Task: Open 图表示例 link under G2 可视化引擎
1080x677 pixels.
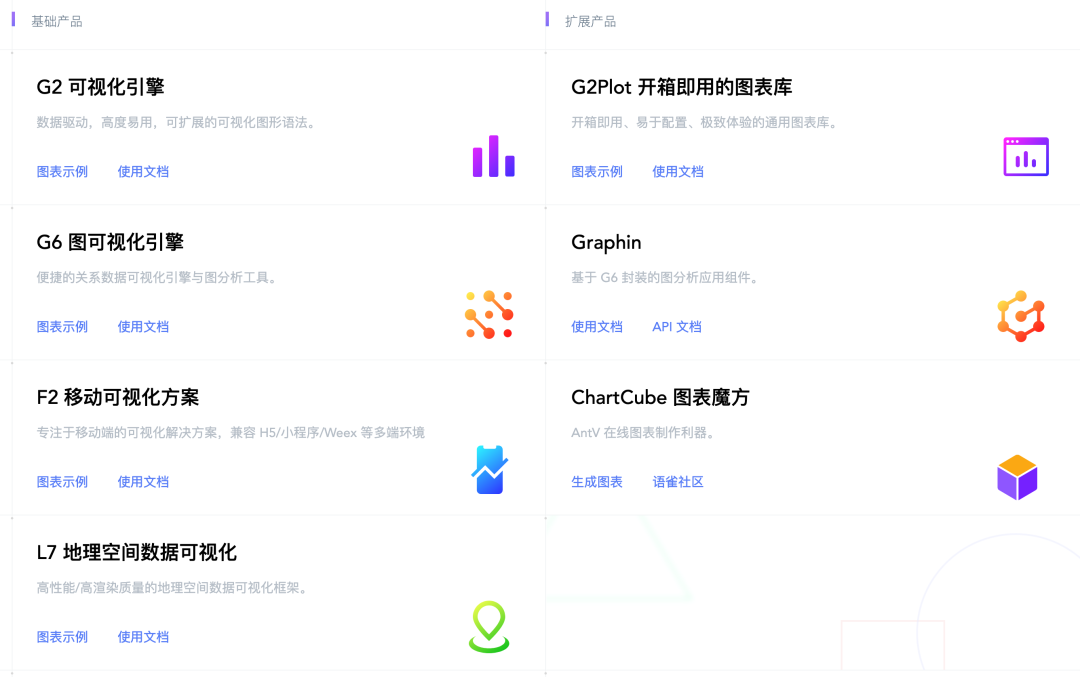Action: 62,171
